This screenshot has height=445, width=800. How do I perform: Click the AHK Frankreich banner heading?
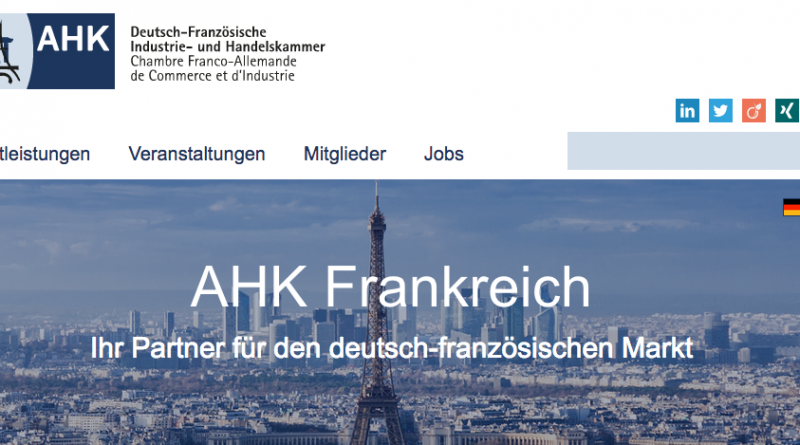(390, 287)
